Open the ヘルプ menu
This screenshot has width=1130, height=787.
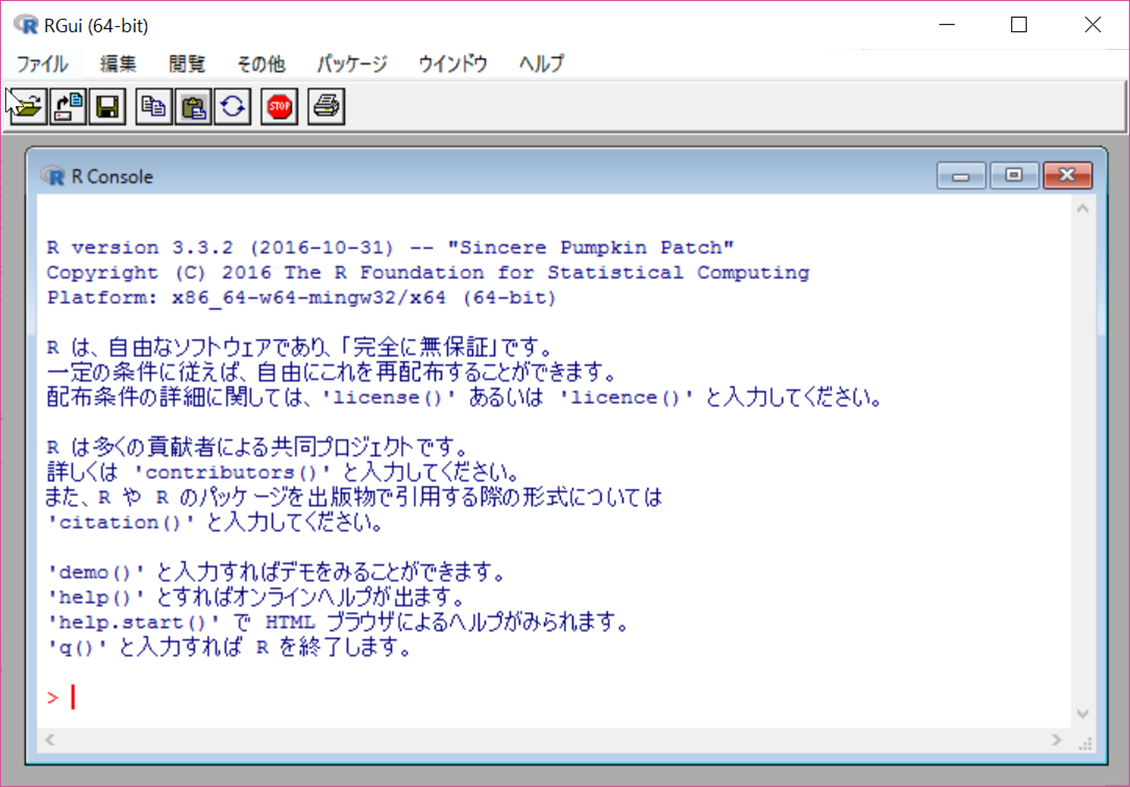pyautogui.click(x=541, y=64)
